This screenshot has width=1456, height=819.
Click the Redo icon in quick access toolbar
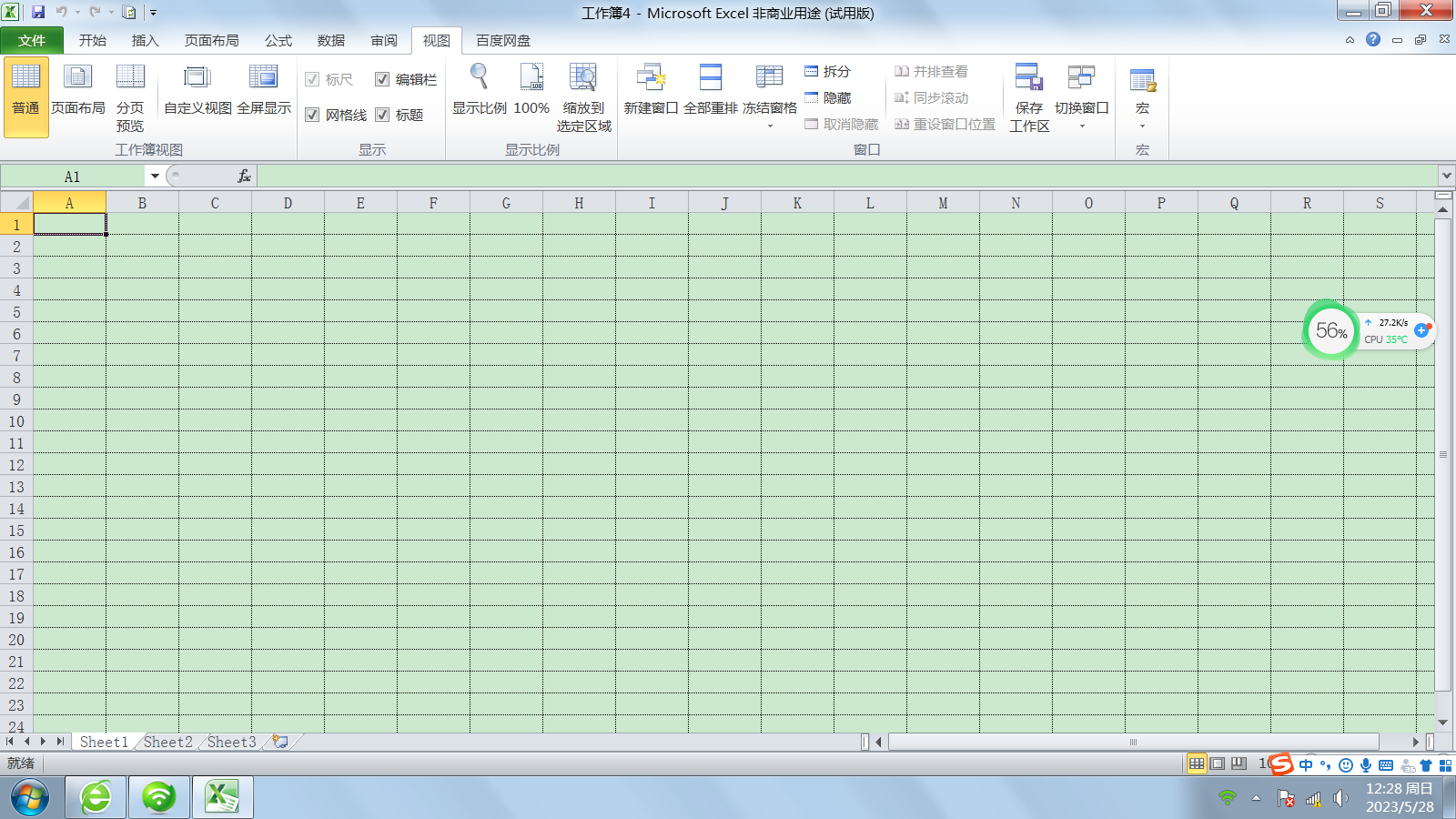click(x=95, y=12)
